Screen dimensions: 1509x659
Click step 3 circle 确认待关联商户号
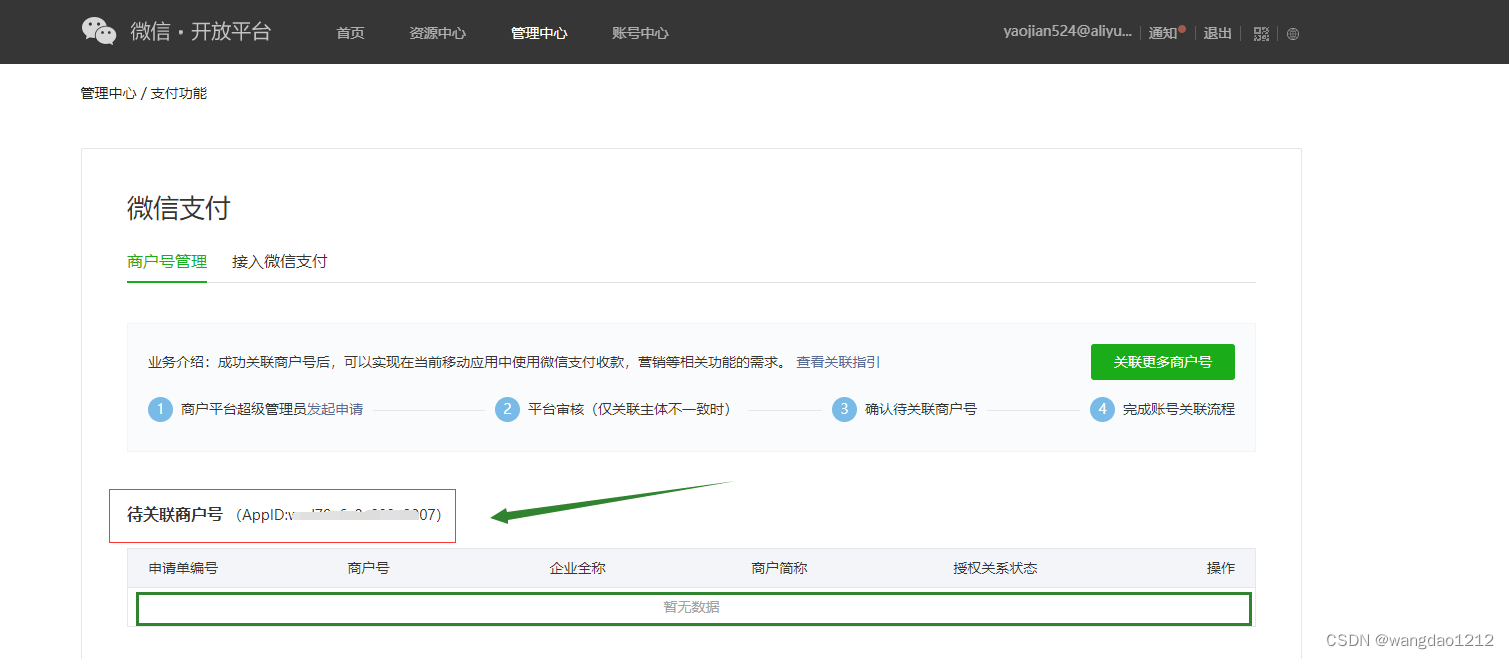[x=845, y=409]
